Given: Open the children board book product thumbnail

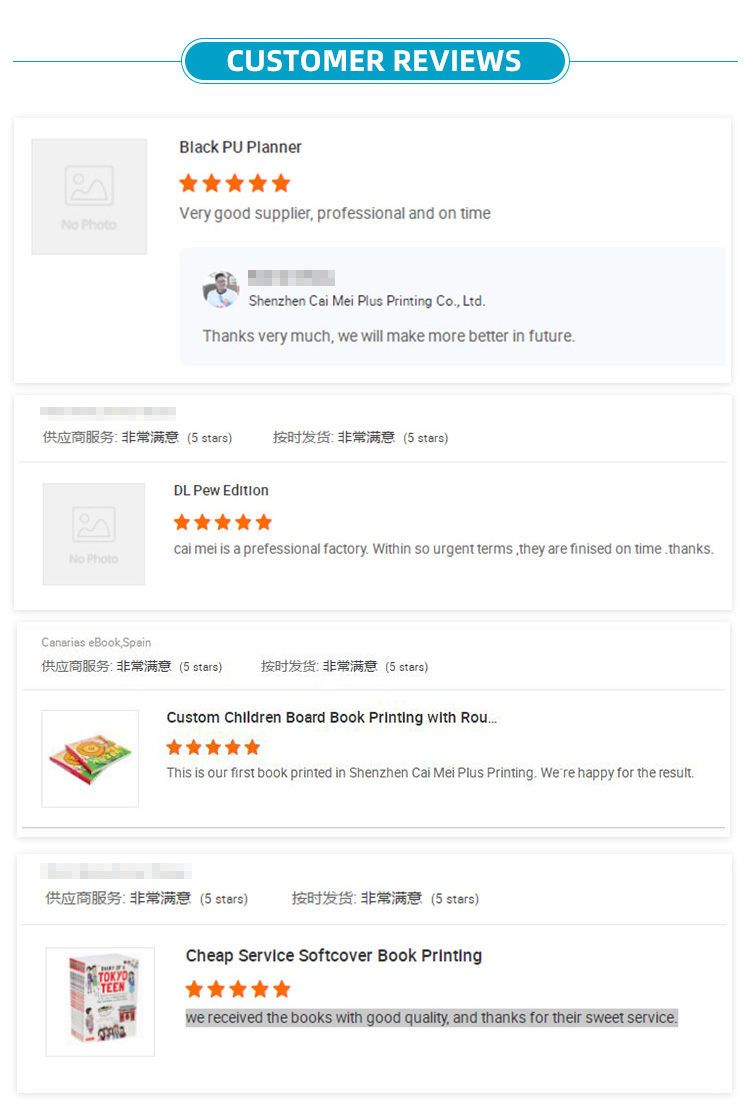Looking at the screenshot, I should [90, 759].
